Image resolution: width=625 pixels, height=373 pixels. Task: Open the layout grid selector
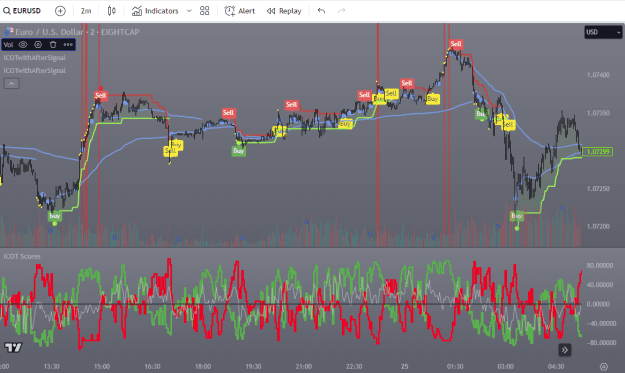coord(204,11)
